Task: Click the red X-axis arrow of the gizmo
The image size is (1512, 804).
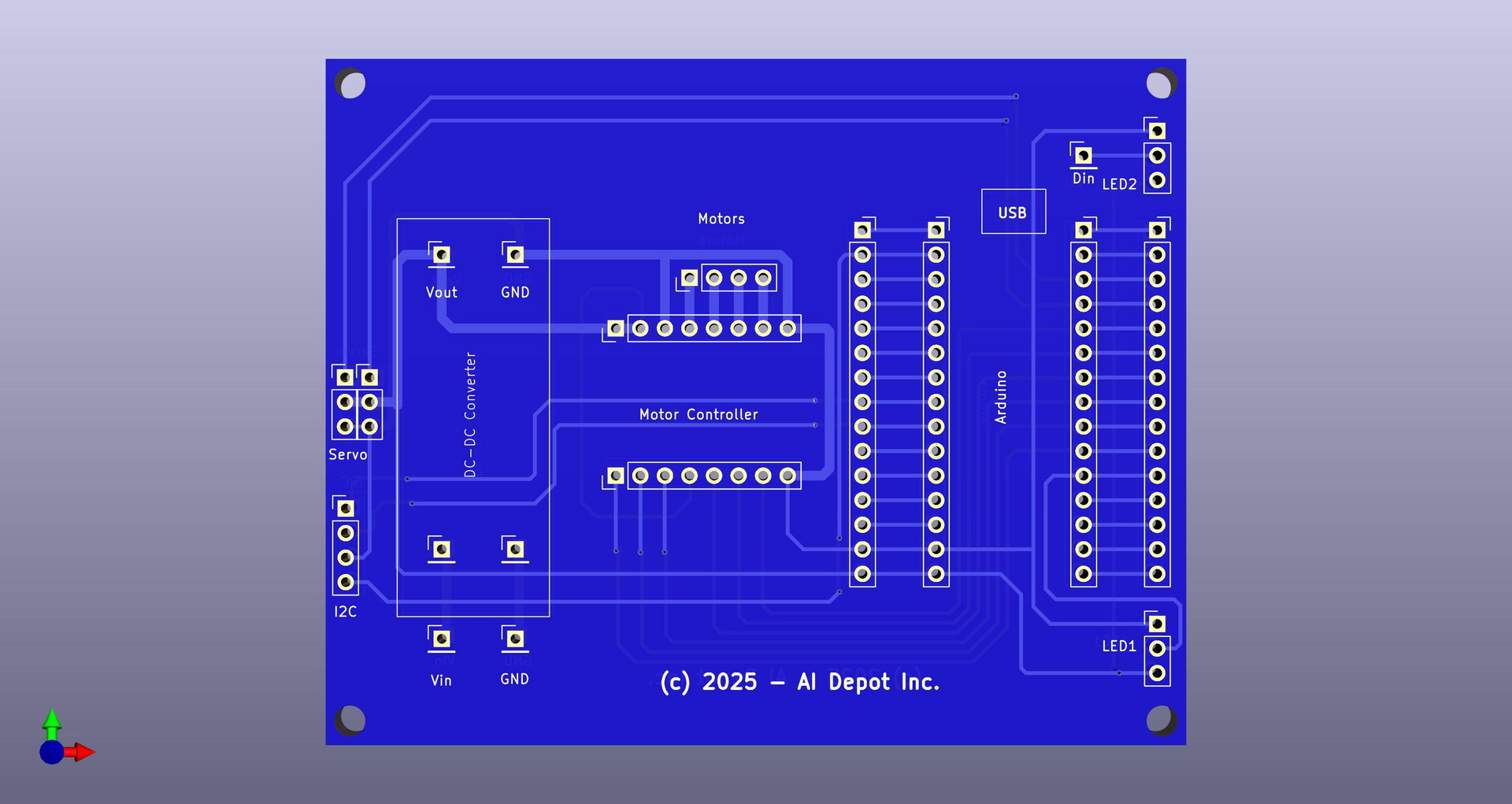Action: 80,752
